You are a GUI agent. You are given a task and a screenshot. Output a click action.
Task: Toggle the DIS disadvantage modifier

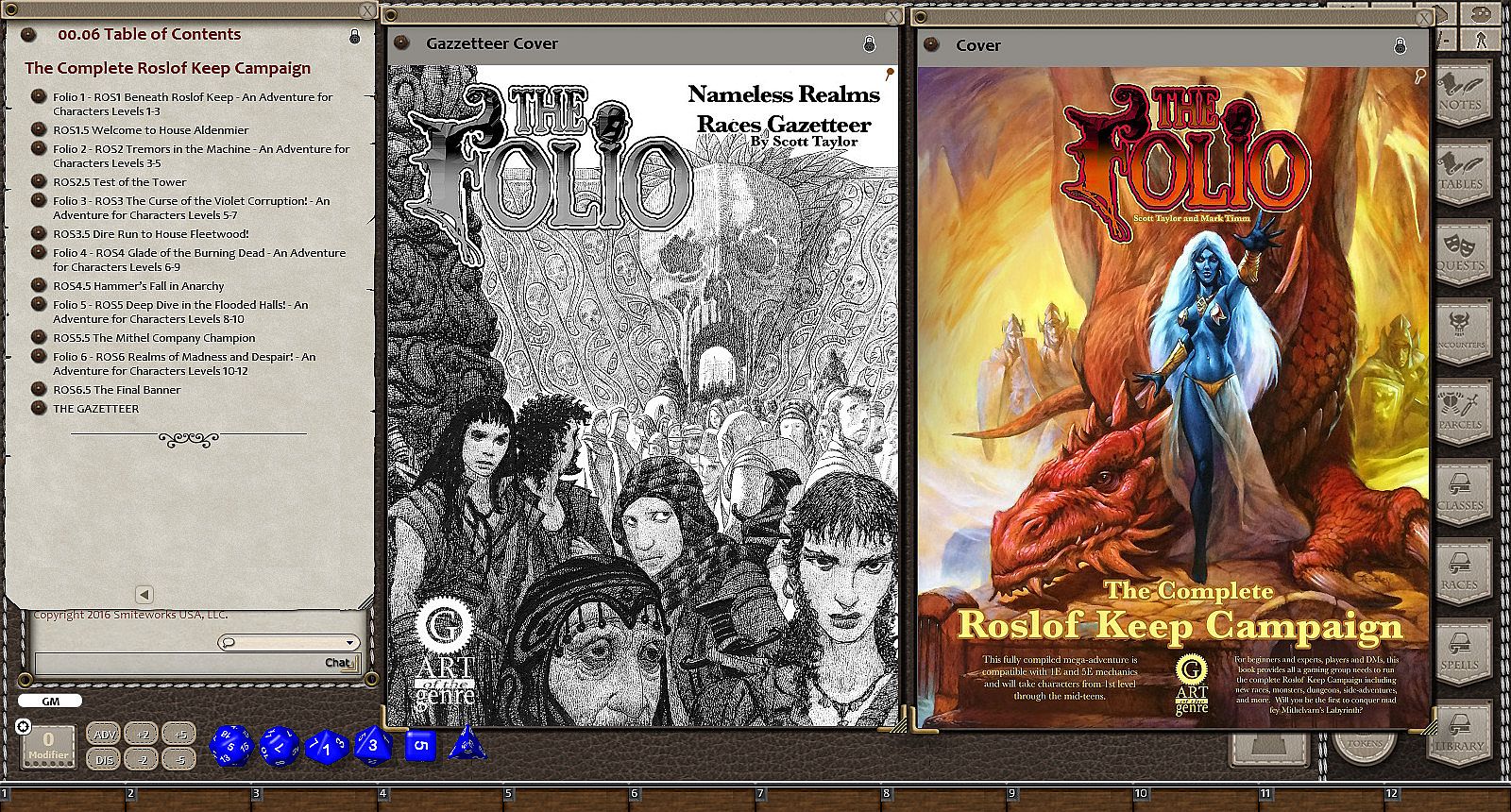(103, 758)
